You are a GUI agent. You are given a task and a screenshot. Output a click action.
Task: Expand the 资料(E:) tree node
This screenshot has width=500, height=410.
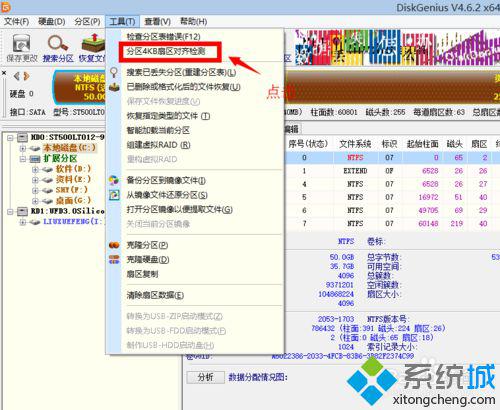35,180
